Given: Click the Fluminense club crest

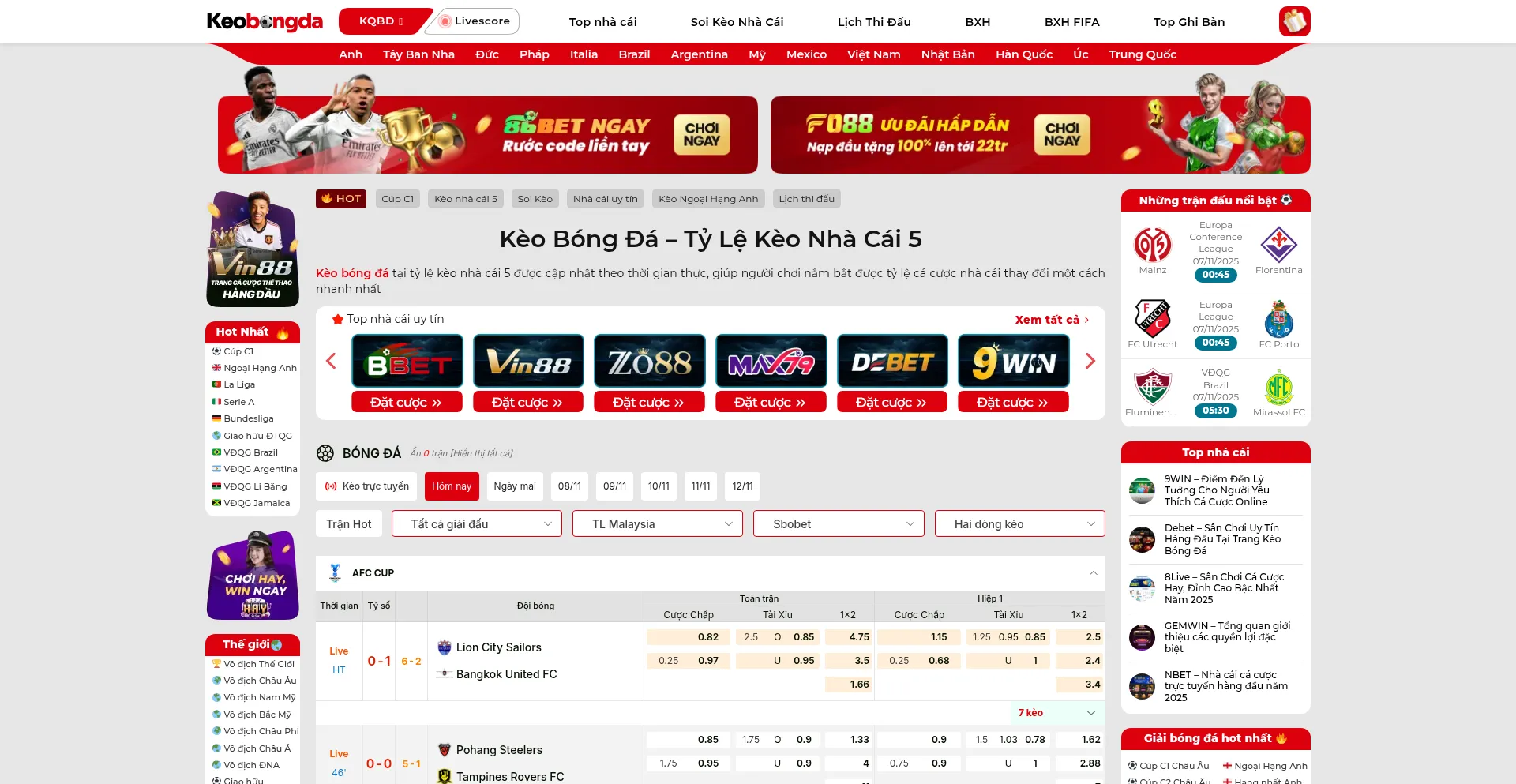Looking at the screenshot, I should [x=1153, y=387].
